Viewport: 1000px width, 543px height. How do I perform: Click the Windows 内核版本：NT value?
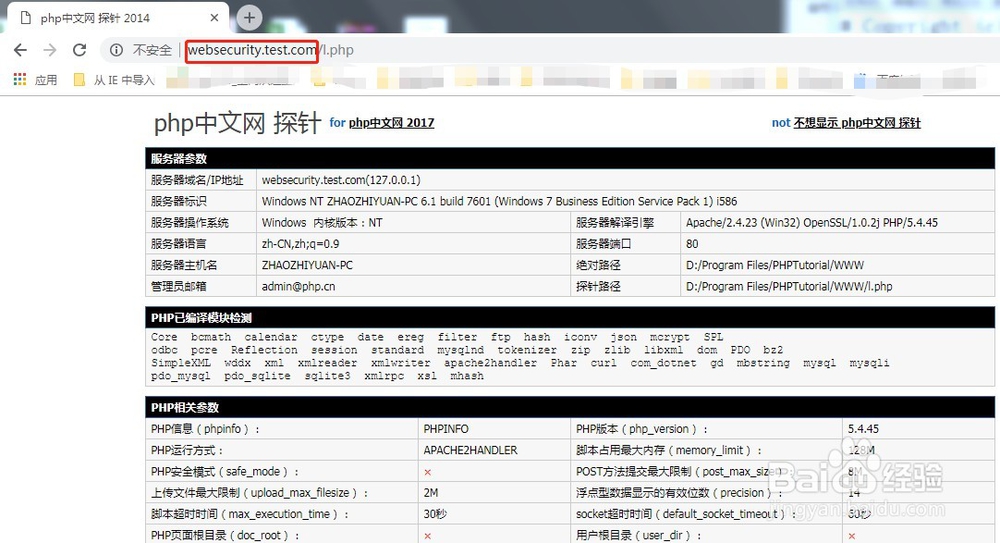point(321,223)
